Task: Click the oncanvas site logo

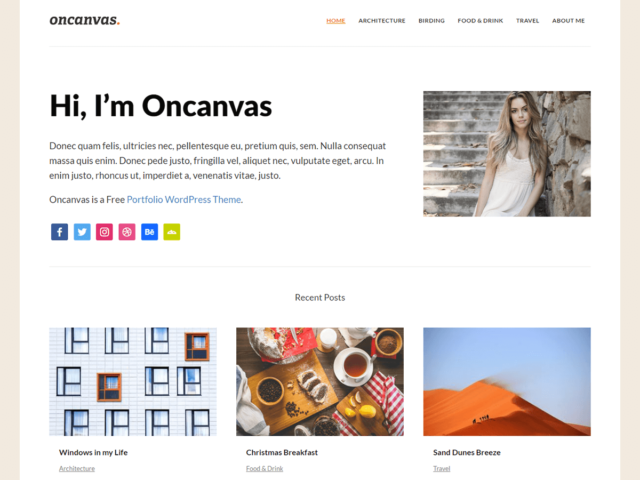Action: 84,20
